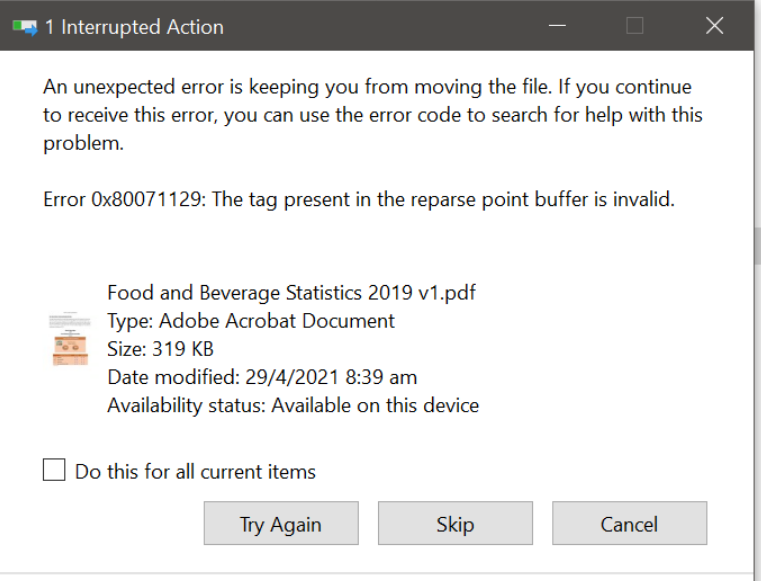The width and height of the screenshot is (761, 581).
Task: Click the disabled maximize window button
Action: 635,26
